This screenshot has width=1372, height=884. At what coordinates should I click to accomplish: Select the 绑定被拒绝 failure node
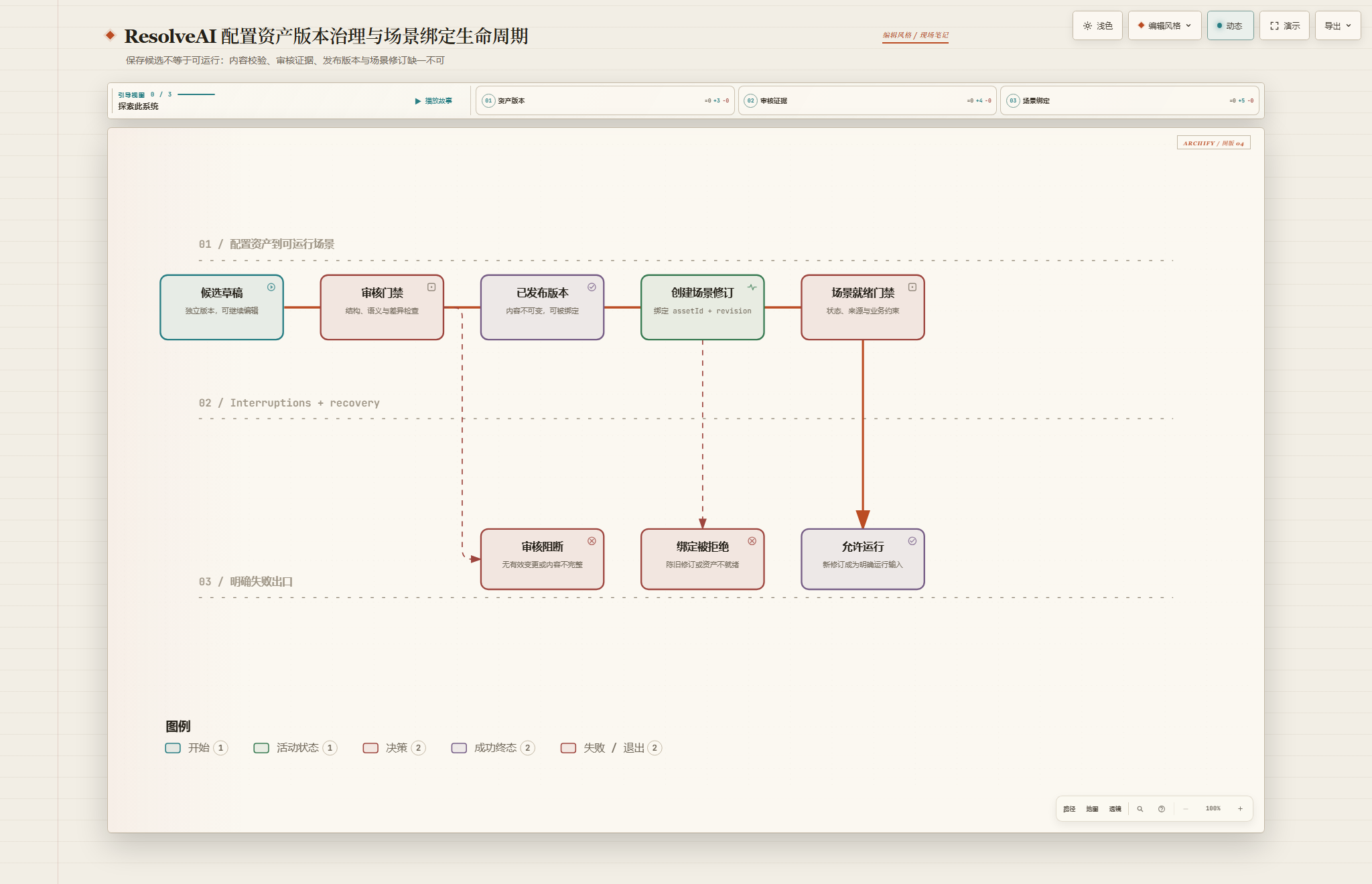pos(702,559)
